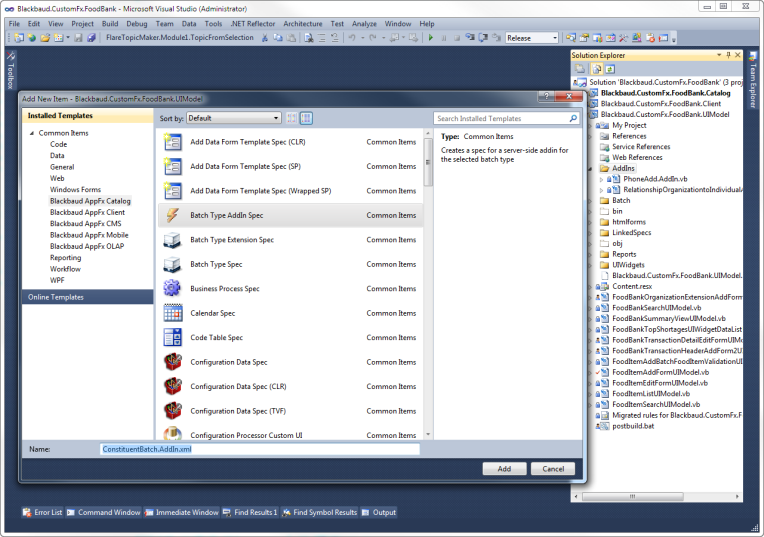Click the Business Process Spec gear icon
764x537 pixels.
(172, 288)
